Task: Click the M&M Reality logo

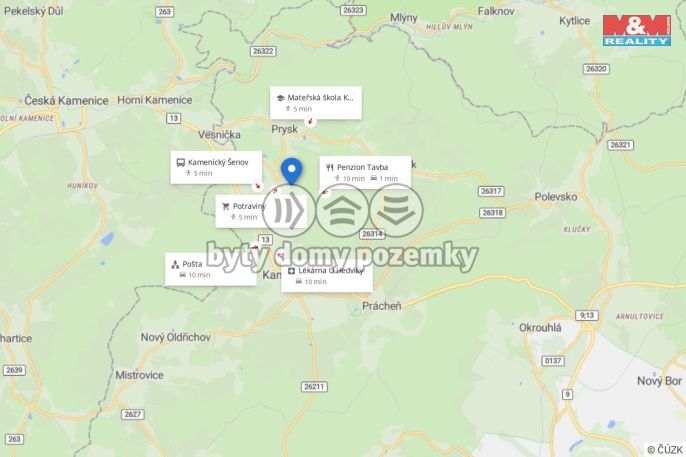Action: [x=637, y=30]
